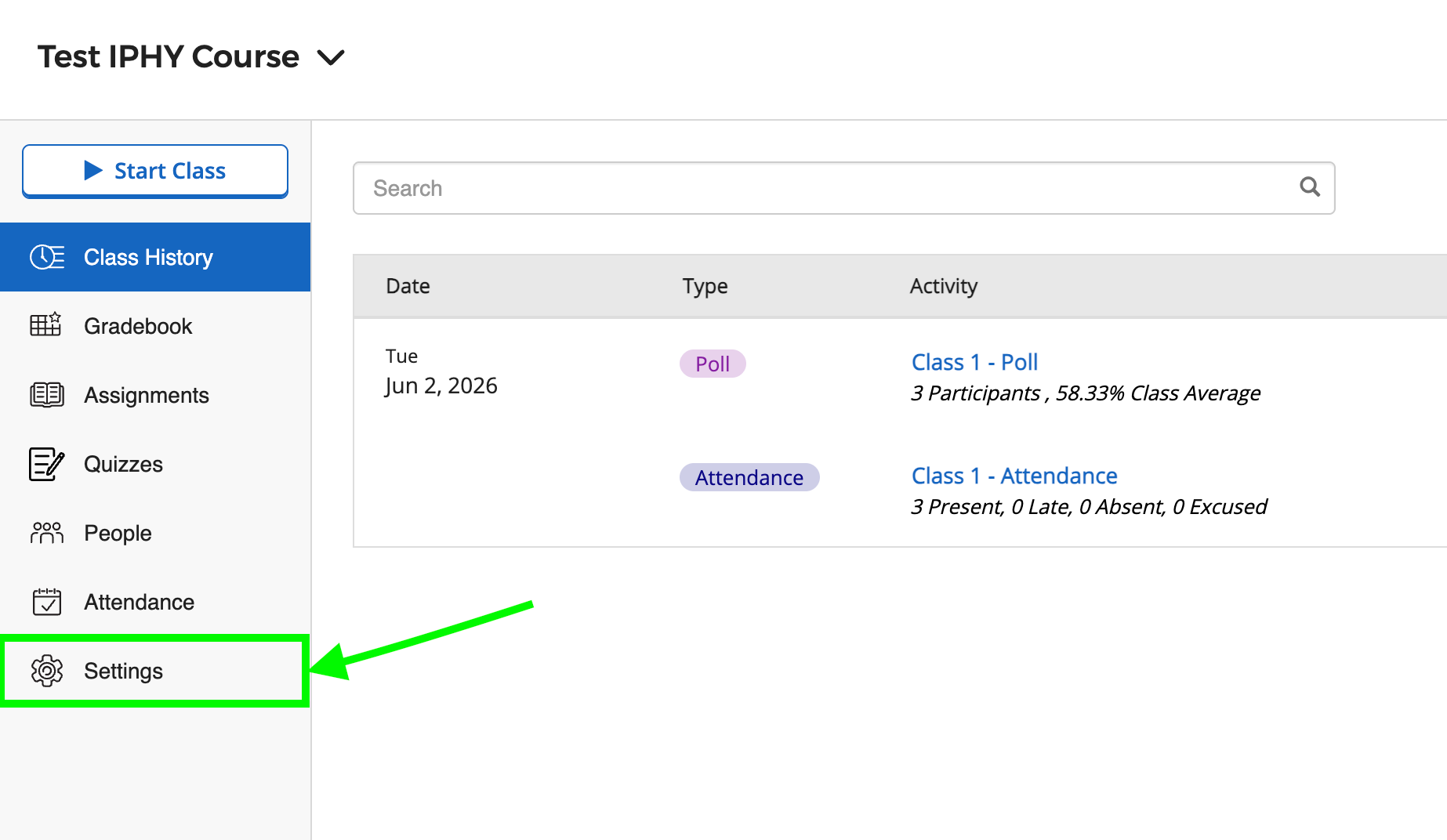Click the '3 Participants, 58.33% Class Average' text
The height and width of the screenshot is (840, 1447).
pyautogui.click(x=1086, y=393)
